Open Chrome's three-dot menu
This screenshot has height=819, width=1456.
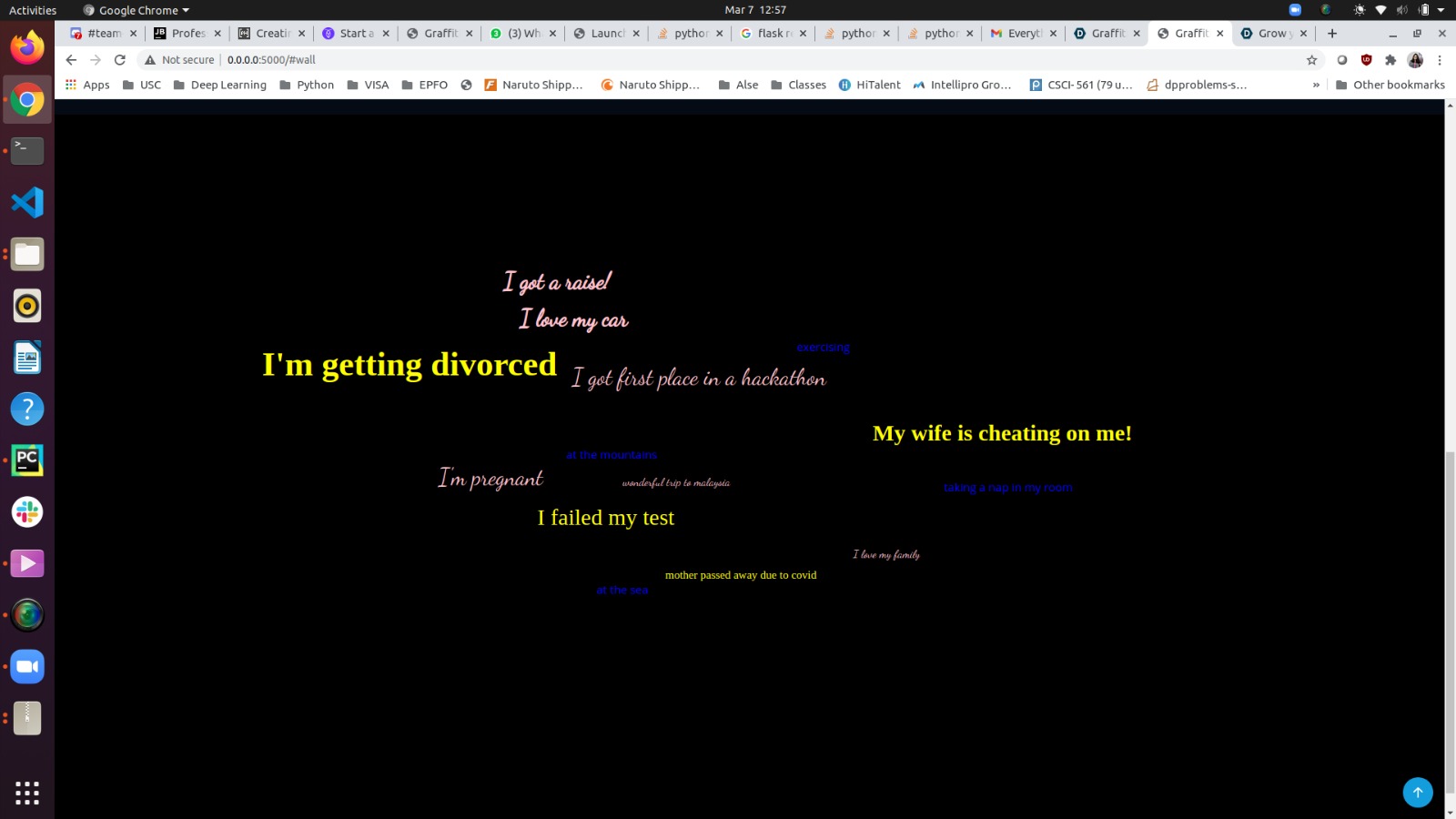click(1440, 60)
